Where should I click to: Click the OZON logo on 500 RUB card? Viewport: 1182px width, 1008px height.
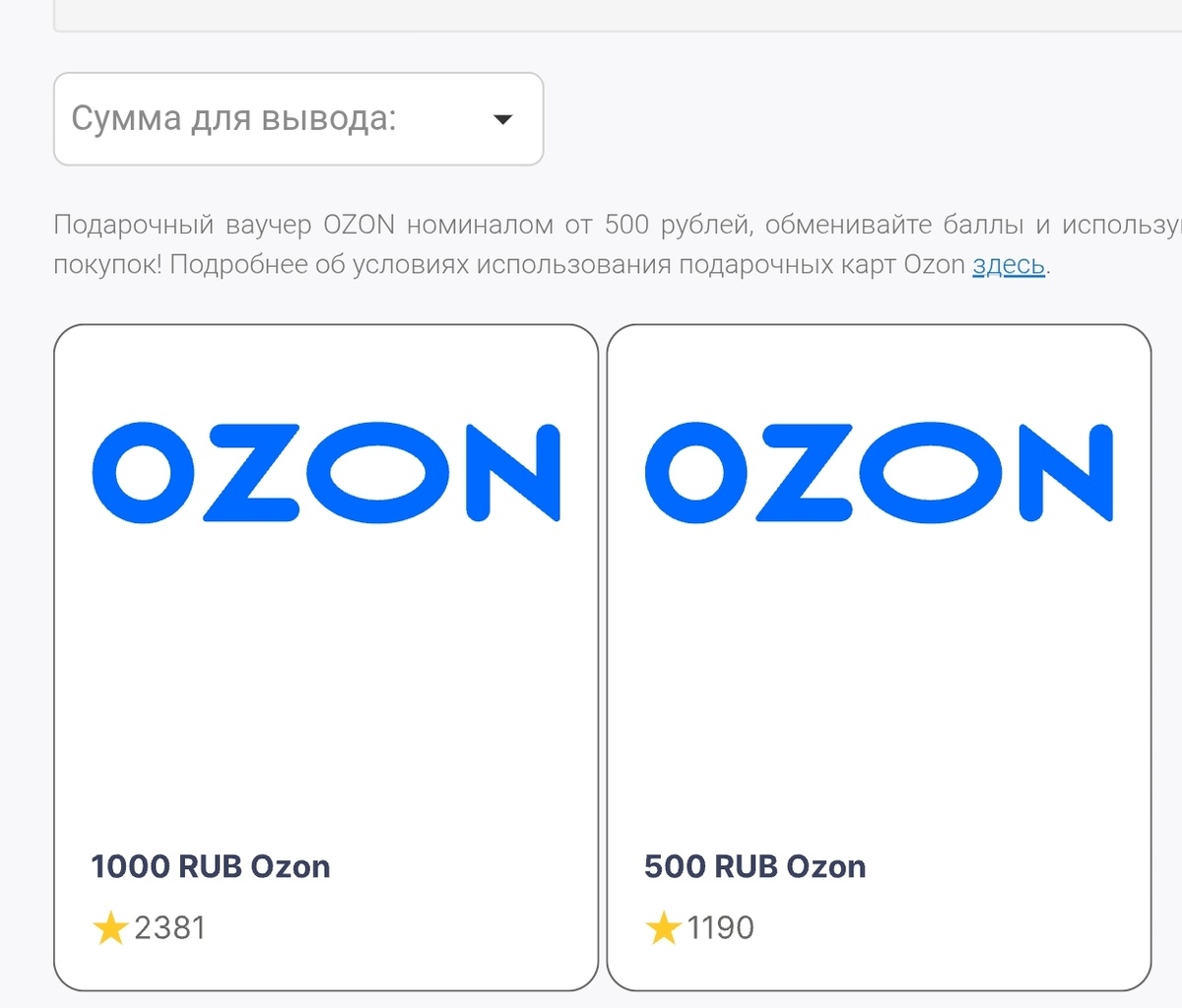[x=879, y=472]
